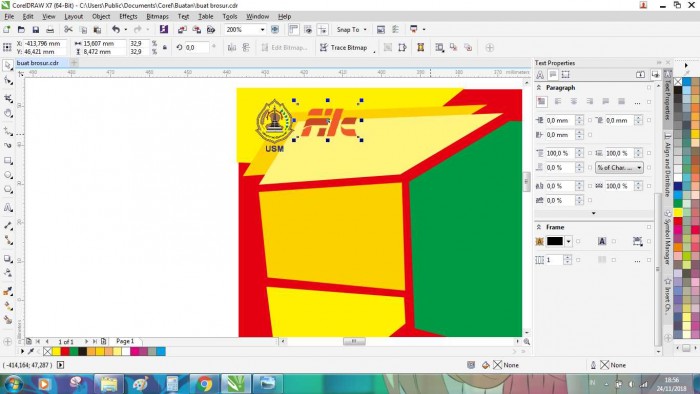The width and height of the screenshot is (700, 394).
Task: Select the Drop Shadow tool
Action: click(x=8, y=259)
